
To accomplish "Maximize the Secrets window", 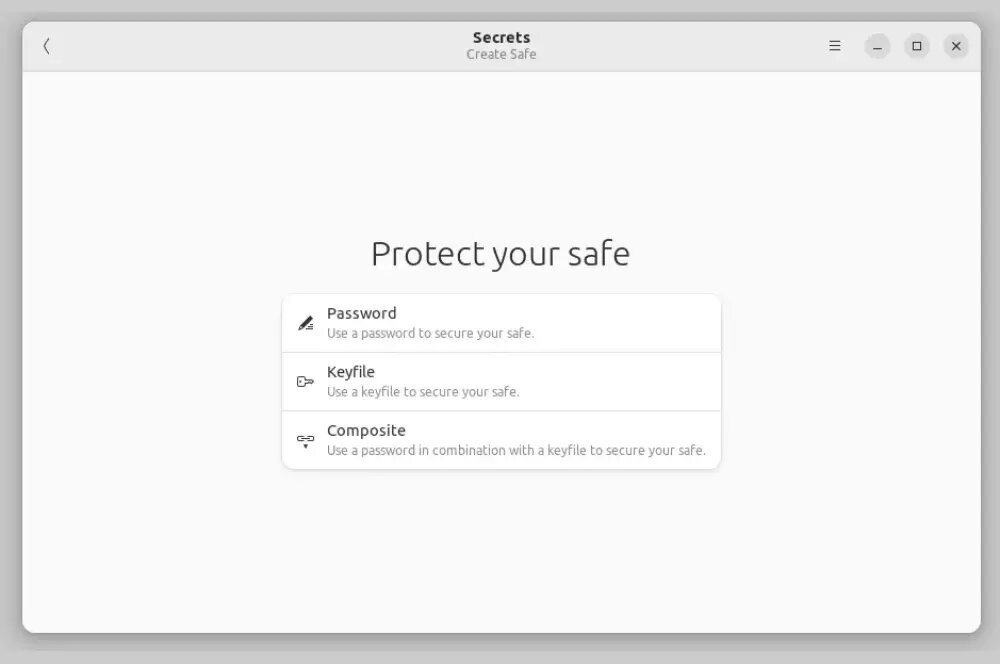I will (x=916, y=46).
